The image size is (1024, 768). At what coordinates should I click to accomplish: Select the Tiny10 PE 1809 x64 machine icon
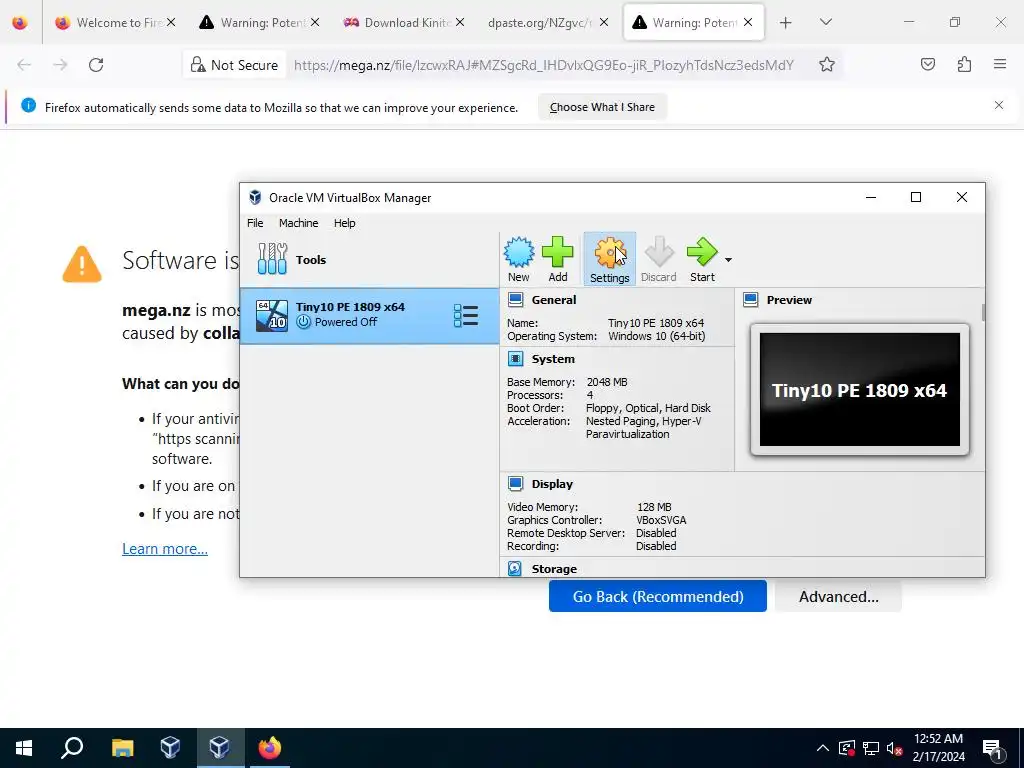(x=272, y=315)
